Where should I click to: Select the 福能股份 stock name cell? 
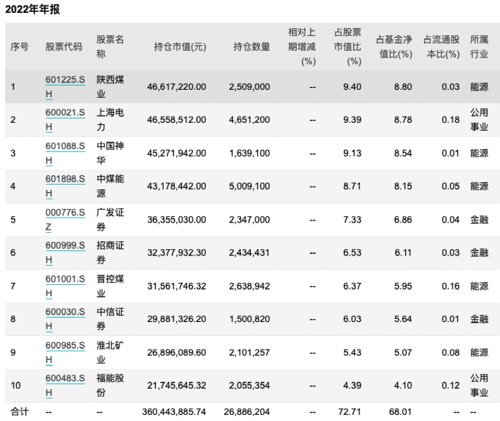click(x=110, y=385)
